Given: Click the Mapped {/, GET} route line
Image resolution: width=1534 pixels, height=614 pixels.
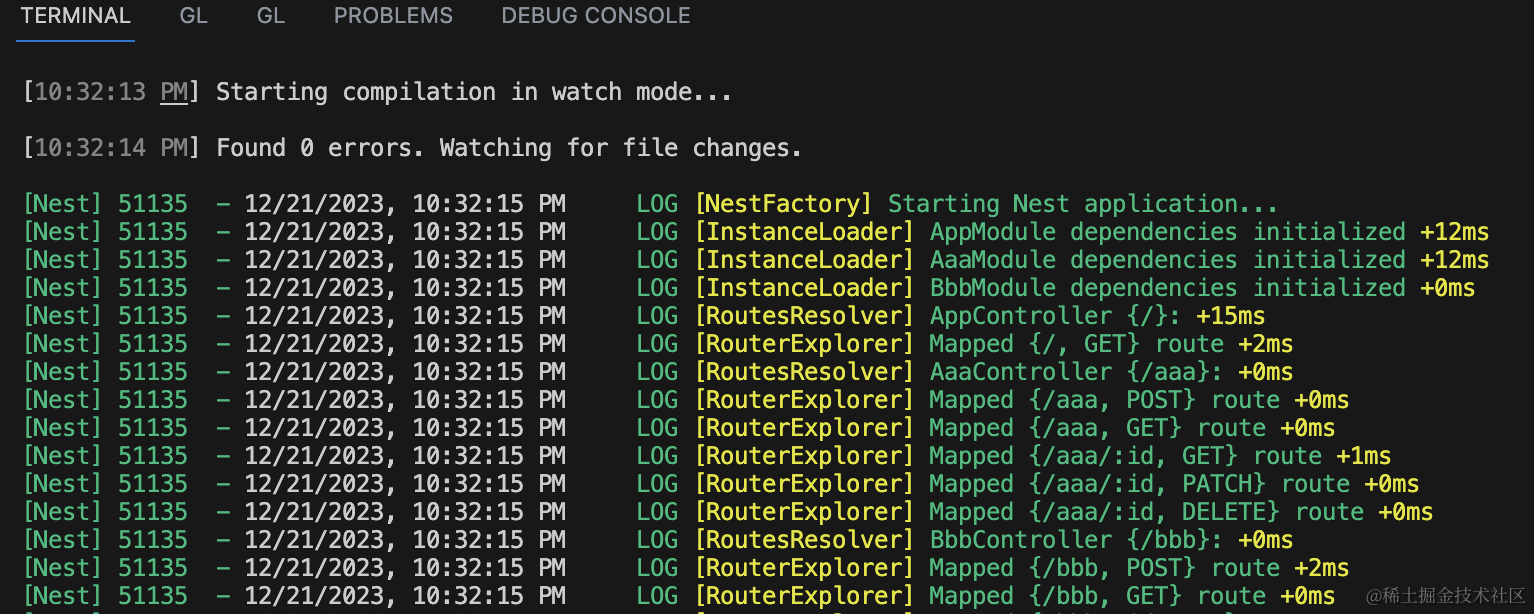Looking at the screenshot, I should tap(1075, 344).
